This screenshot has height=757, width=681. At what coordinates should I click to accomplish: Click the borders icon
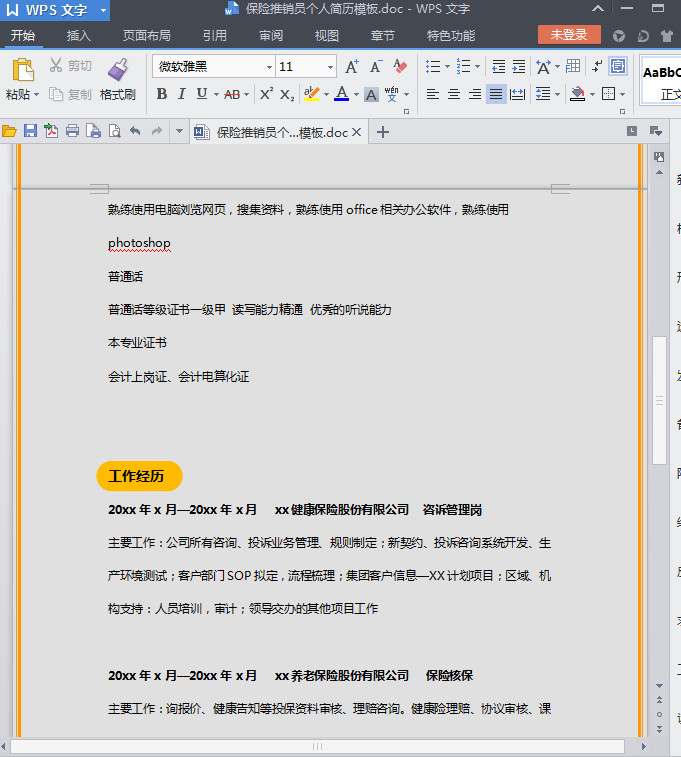(x=609, y=94)
